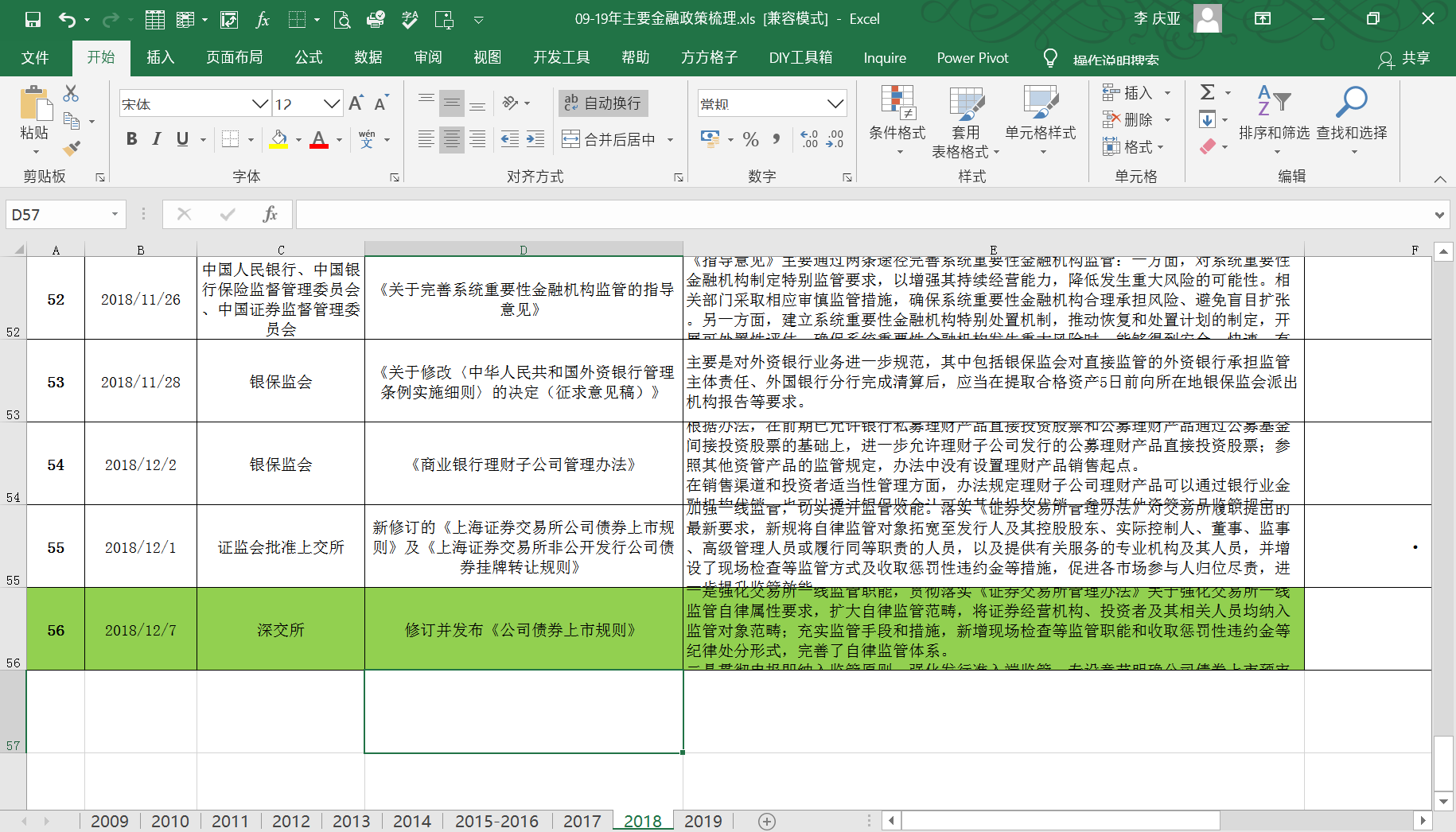Image resolution: width=1456 pixels, height=832 pixels.
Task: Open Cell Styles gallery
Action: 1041,119
